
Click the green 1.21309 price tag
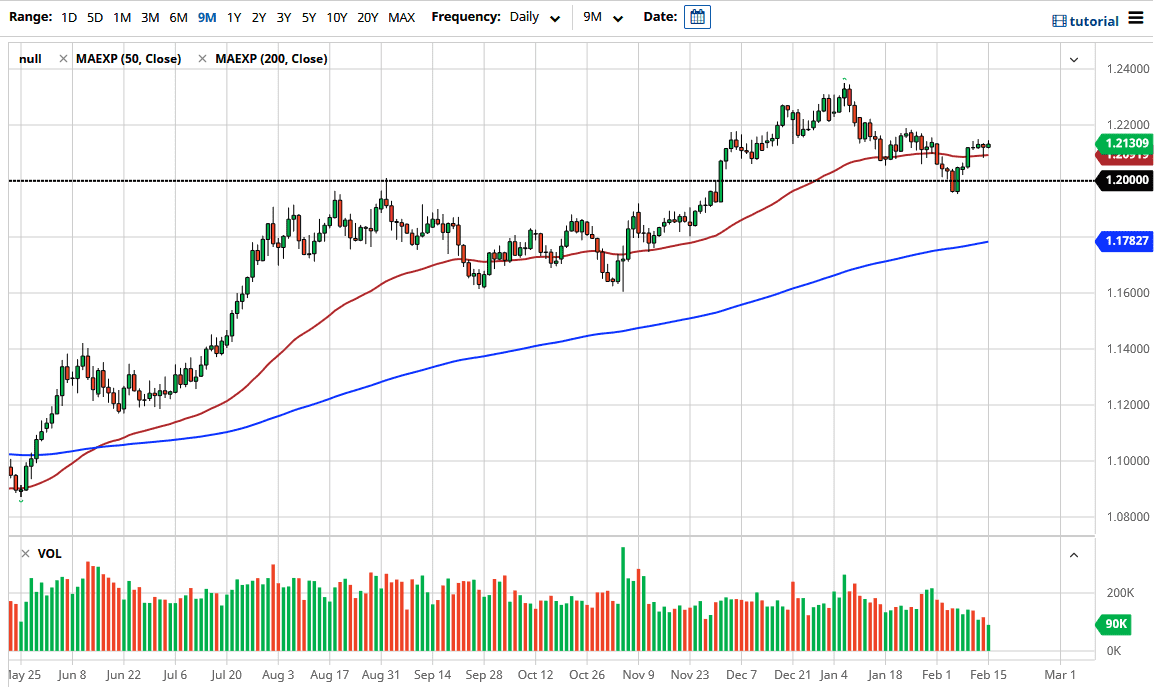point(1125,143)
